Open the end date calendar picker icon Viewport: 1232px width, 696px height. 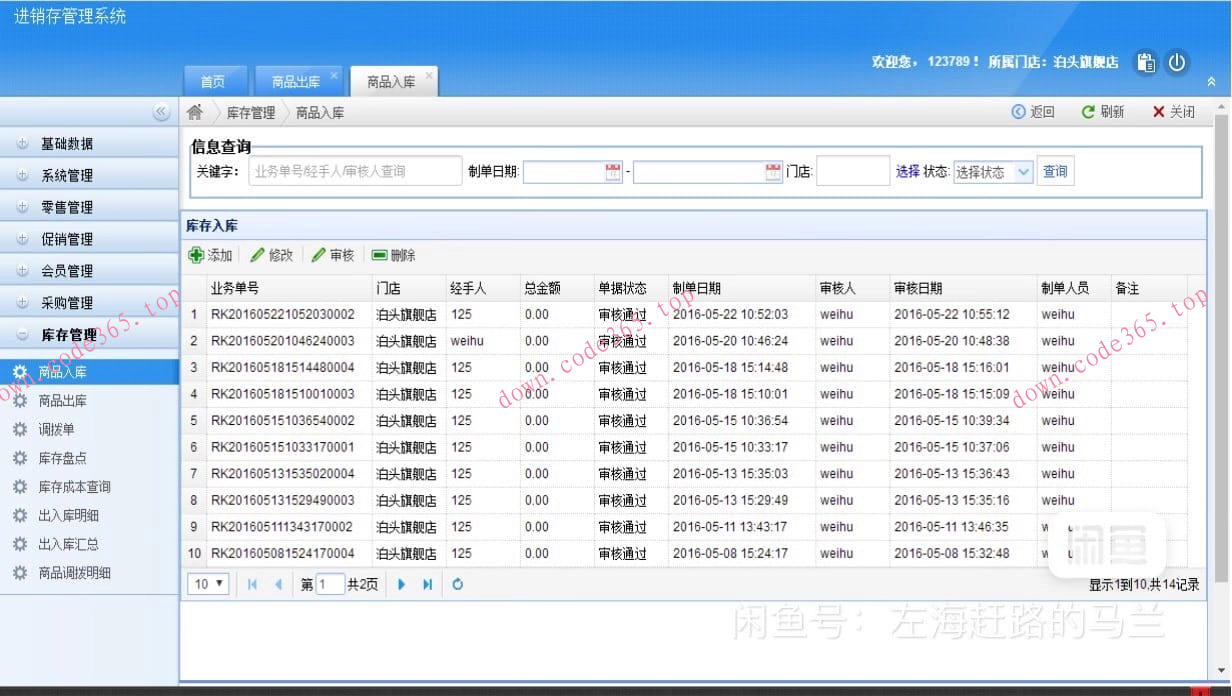click(772, 171)
